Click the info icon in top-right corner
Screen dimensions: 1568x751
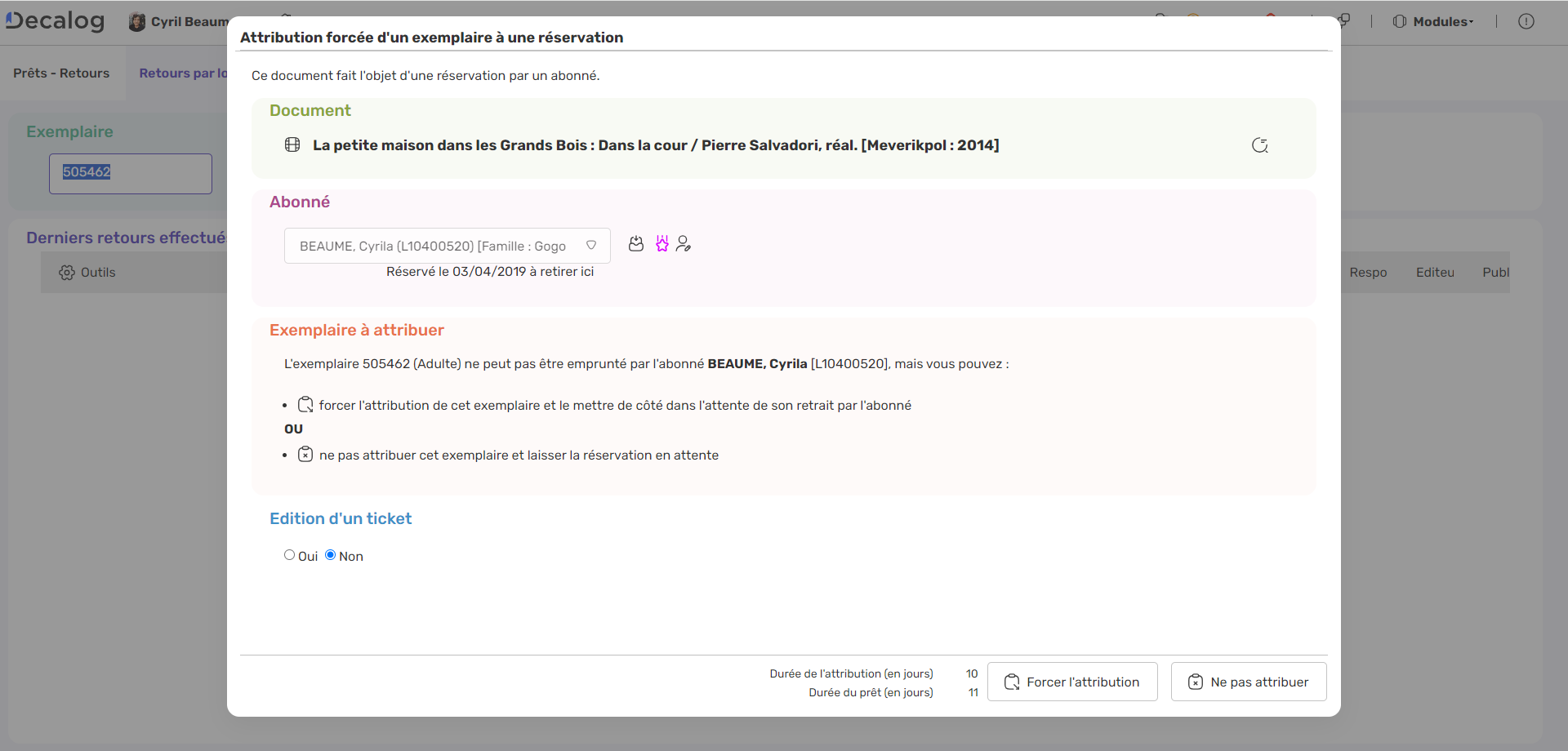tap(1526, 21)
